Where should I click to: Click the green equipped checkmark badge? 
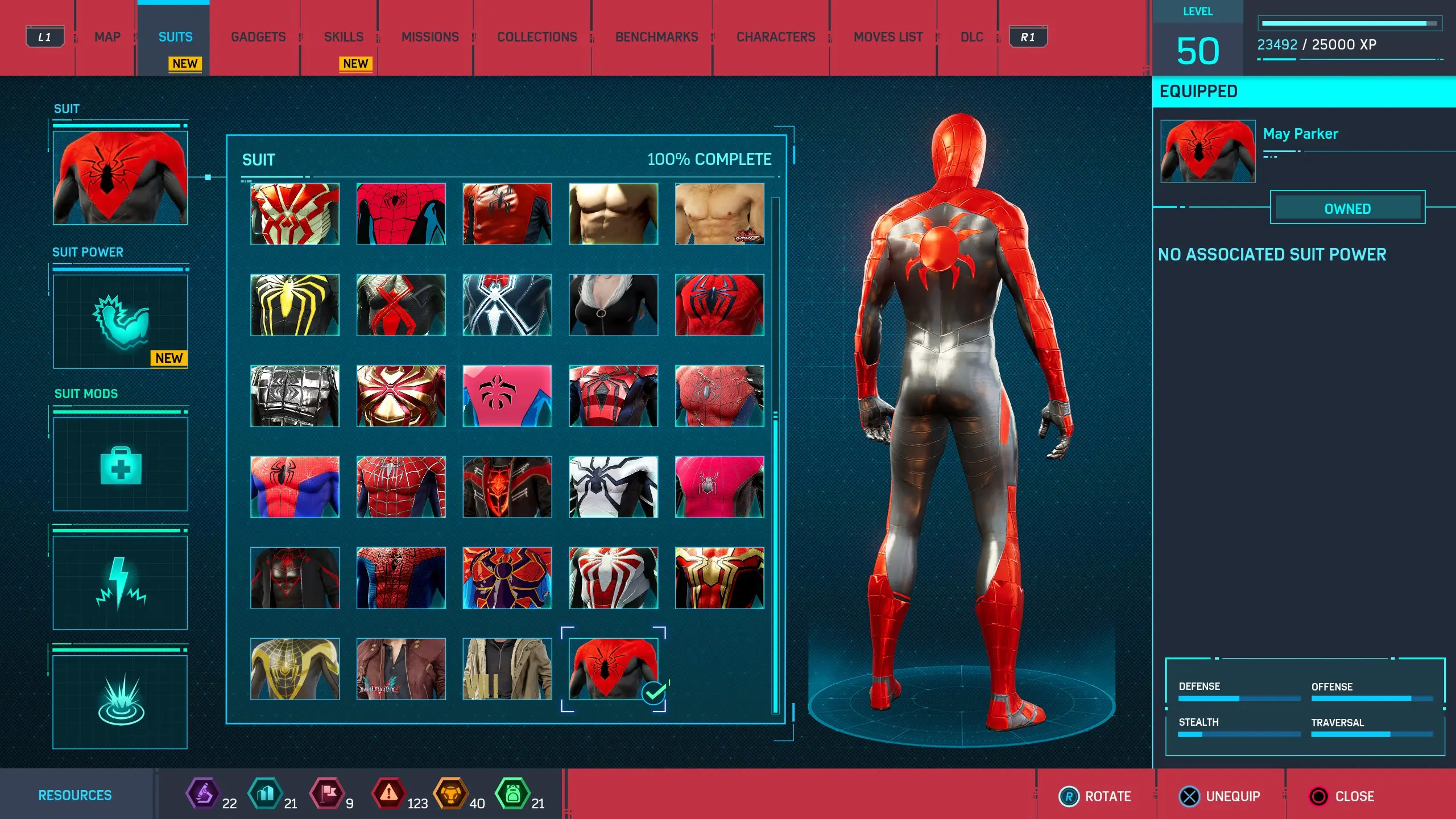click(654, 693)
